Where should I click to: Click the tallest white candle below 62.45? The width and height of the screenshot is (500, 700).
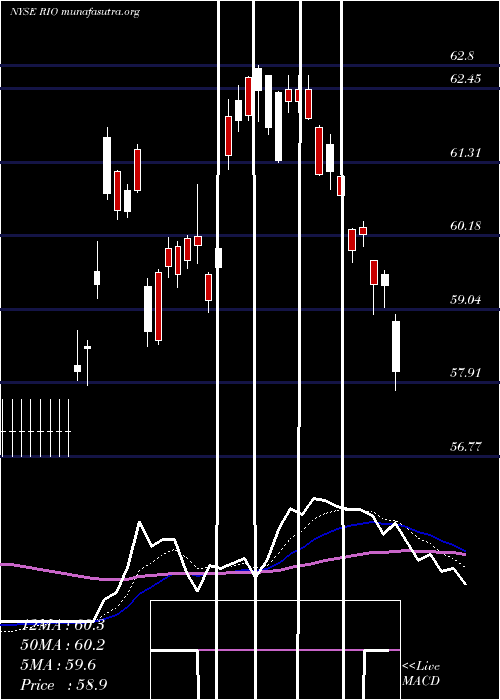click(x=278, y=126)
